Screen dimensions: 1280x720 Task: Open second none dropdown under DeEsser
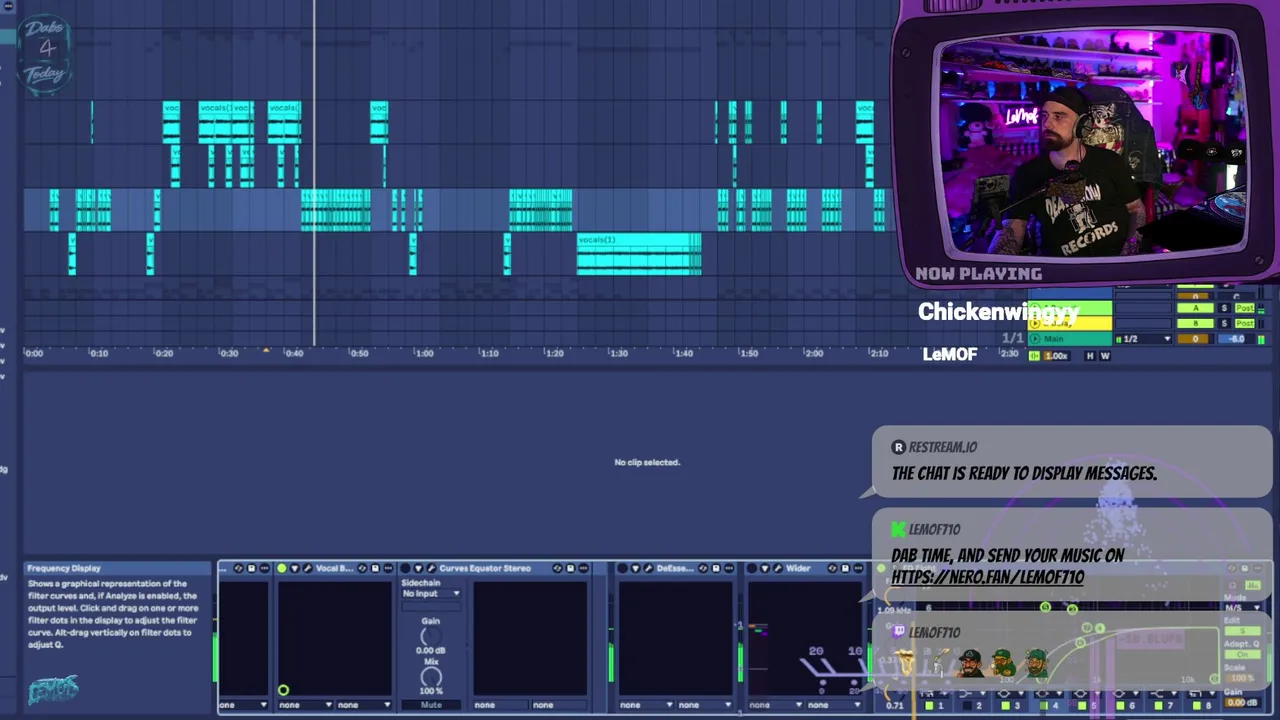click(706, 705)
